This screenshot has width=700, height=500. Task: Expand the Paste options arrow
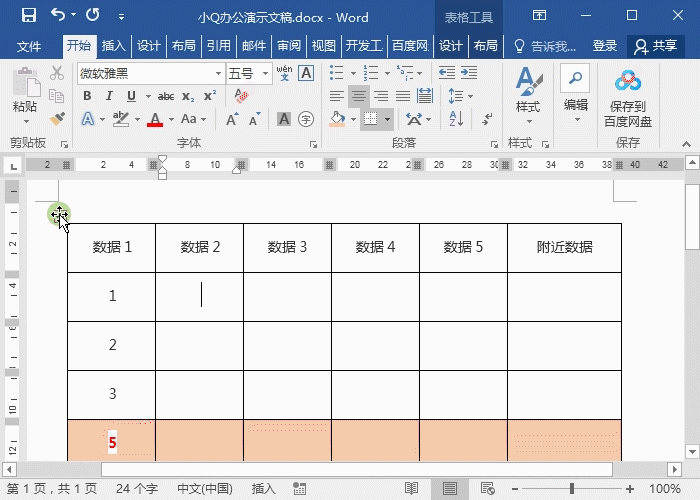coord(26,121)
